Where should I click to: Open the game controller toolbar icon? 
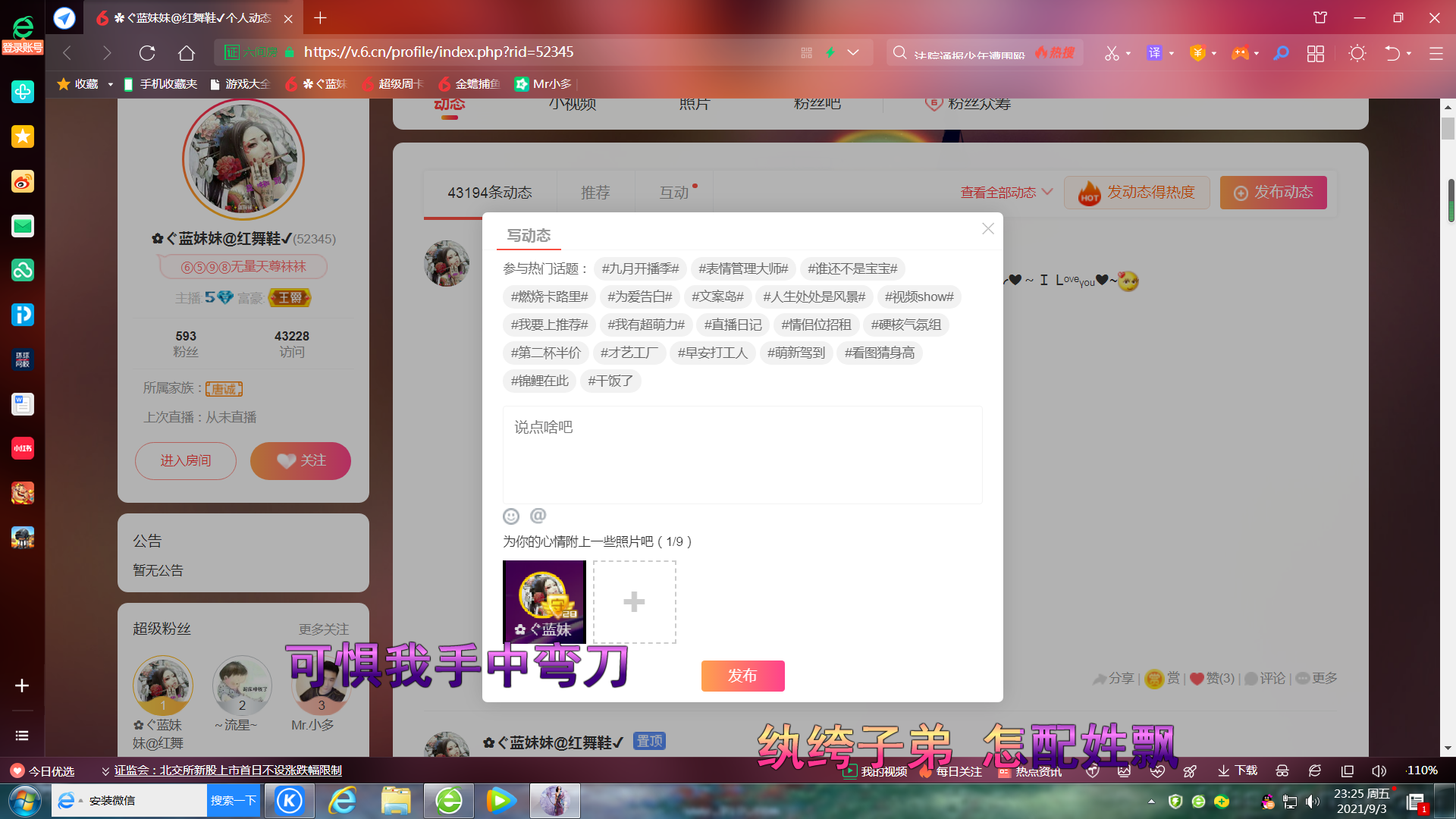pos(1240,53)
